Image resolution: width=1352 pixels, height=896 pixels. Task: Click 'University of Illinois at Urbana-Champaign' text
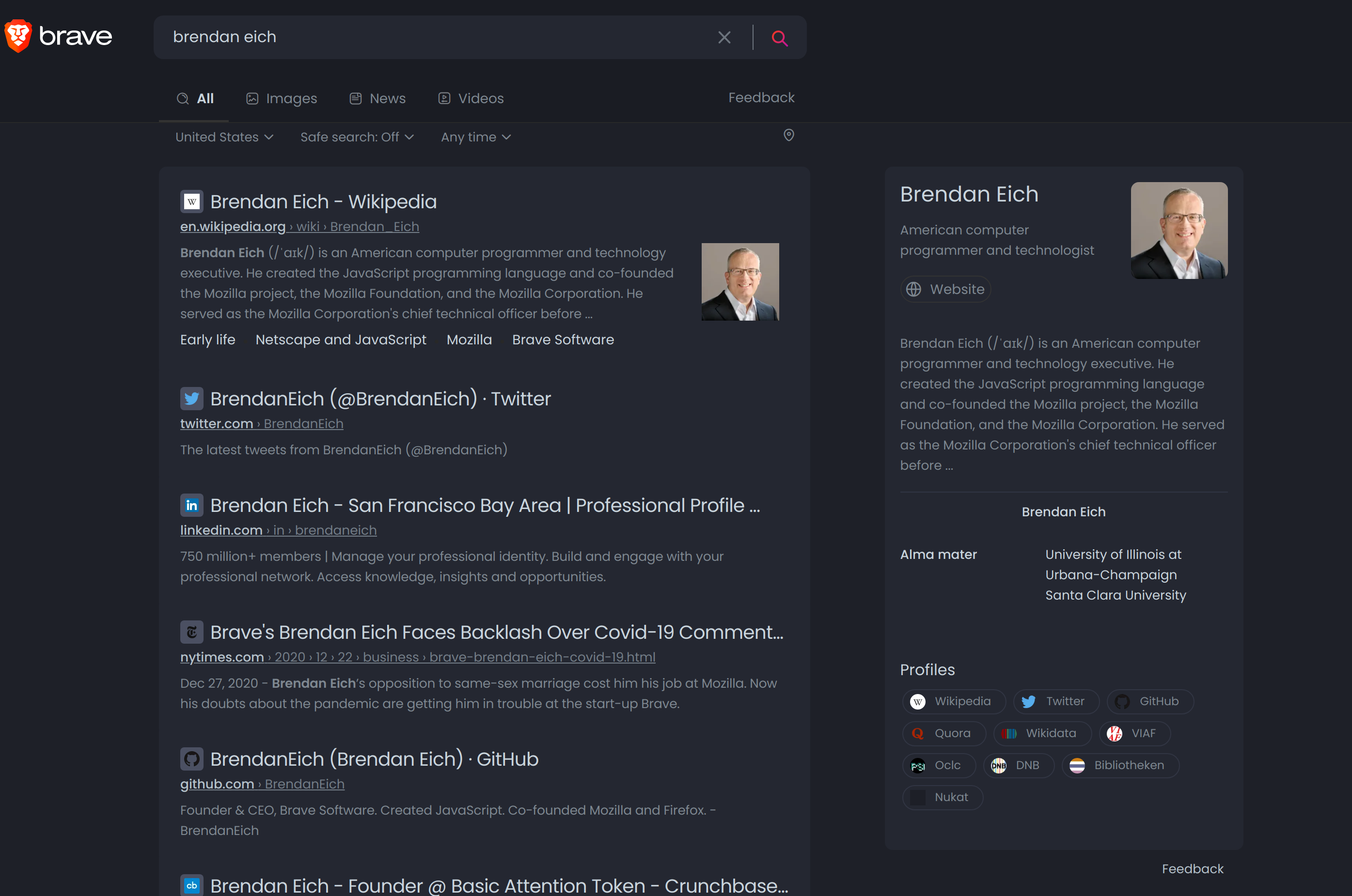1113,565
